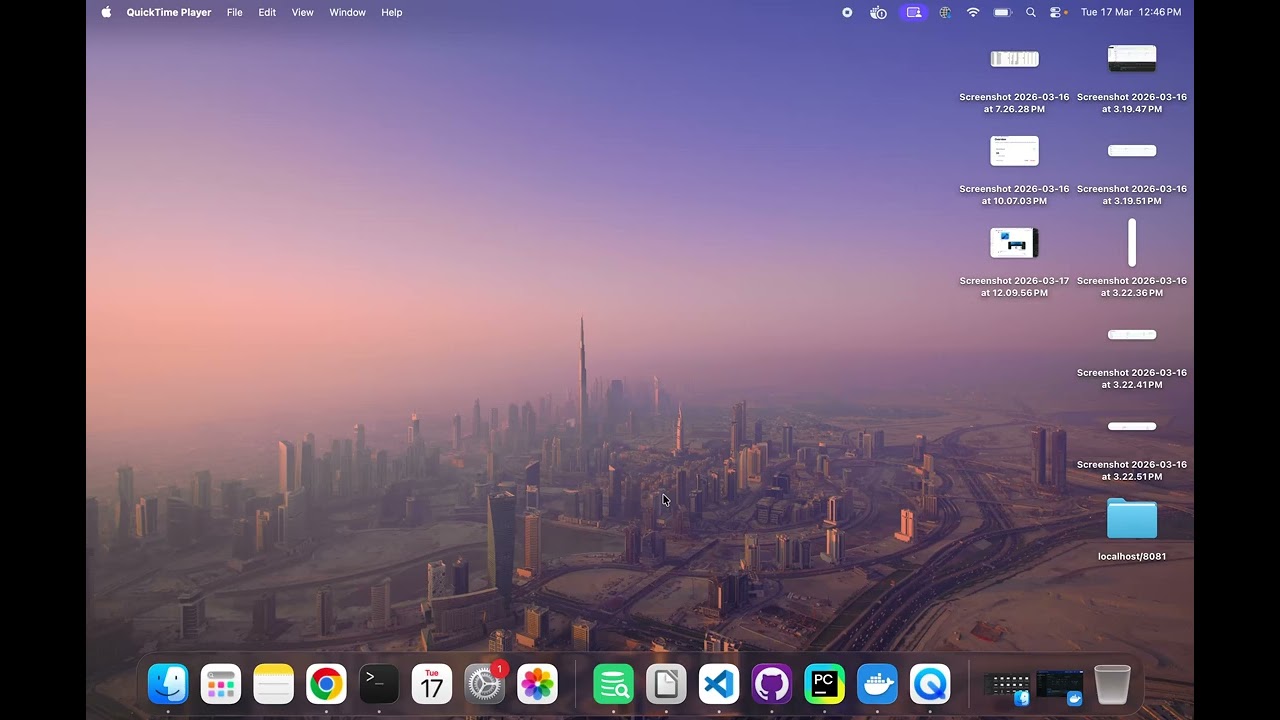Open the Edit menu
This screenshot has height=720, width=1280.
coord(267,12)
